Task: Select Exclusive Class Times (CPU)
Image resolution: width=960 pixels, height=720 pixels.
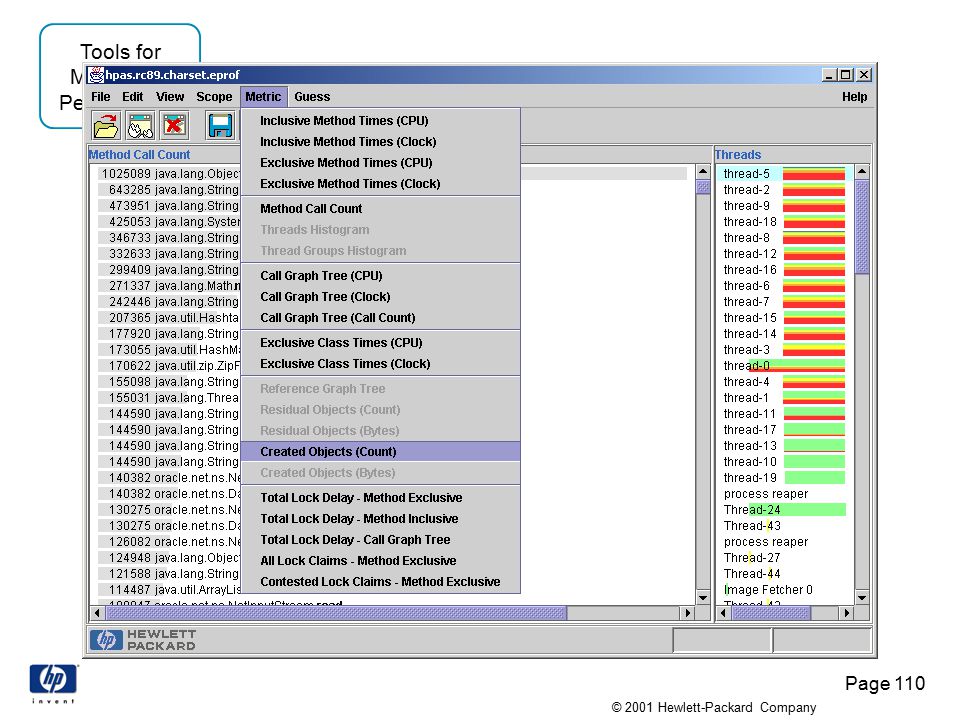Action: (380, 343)
